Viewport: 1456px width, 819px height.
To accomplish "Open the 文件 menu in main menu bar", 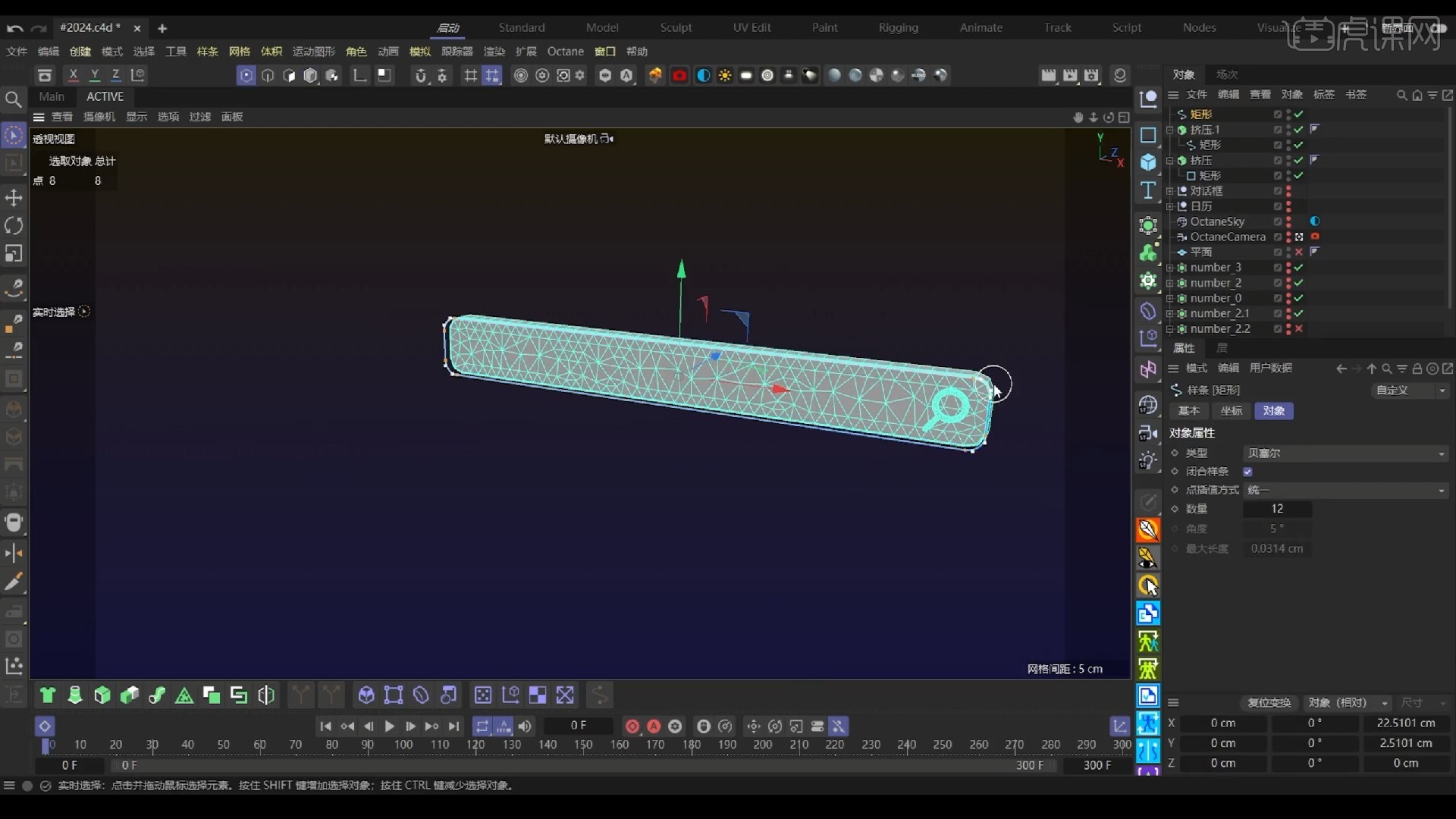I will [17, 52].
